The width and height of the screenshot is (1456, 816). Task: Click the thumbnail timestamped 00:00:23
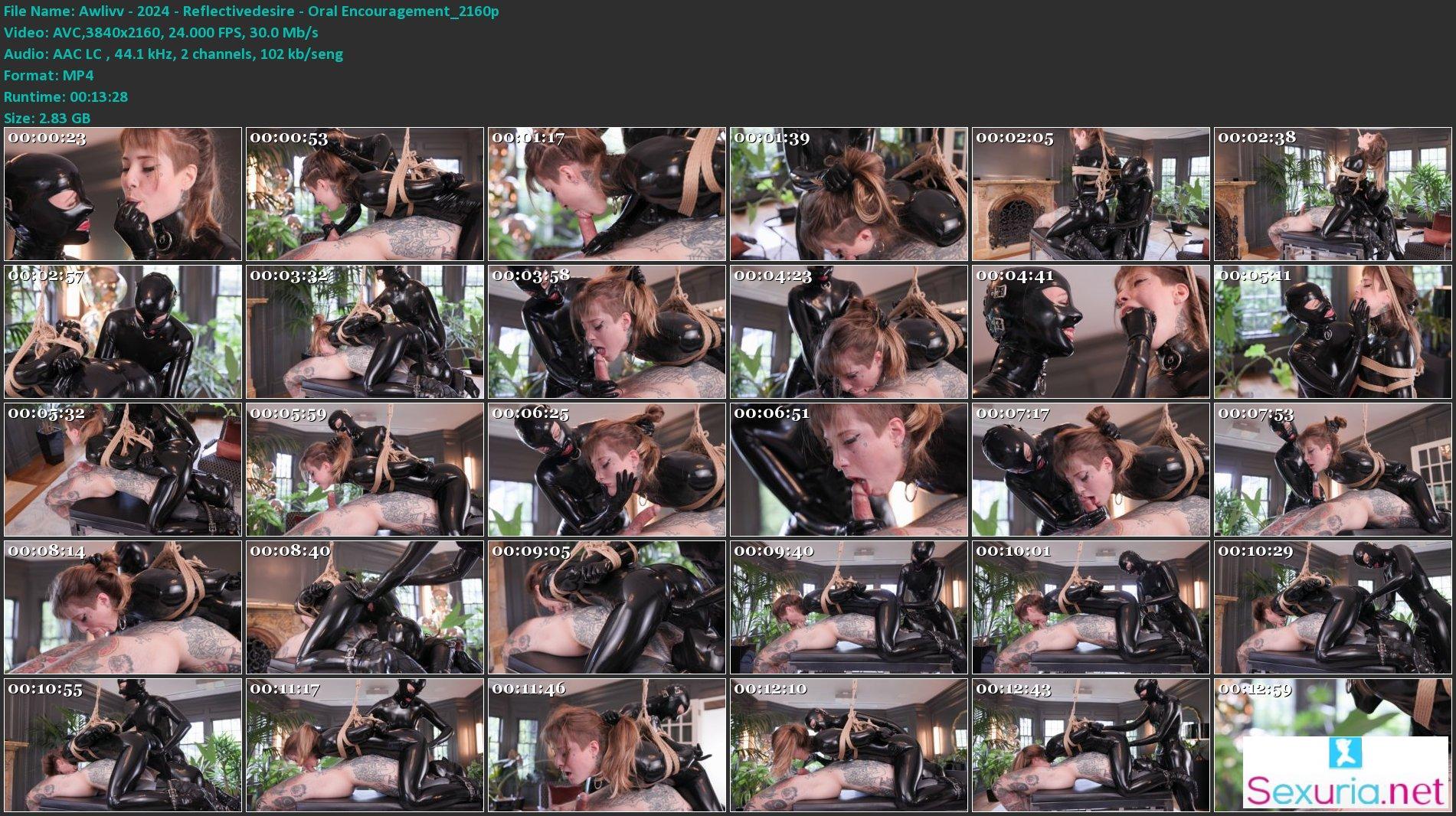123,194
